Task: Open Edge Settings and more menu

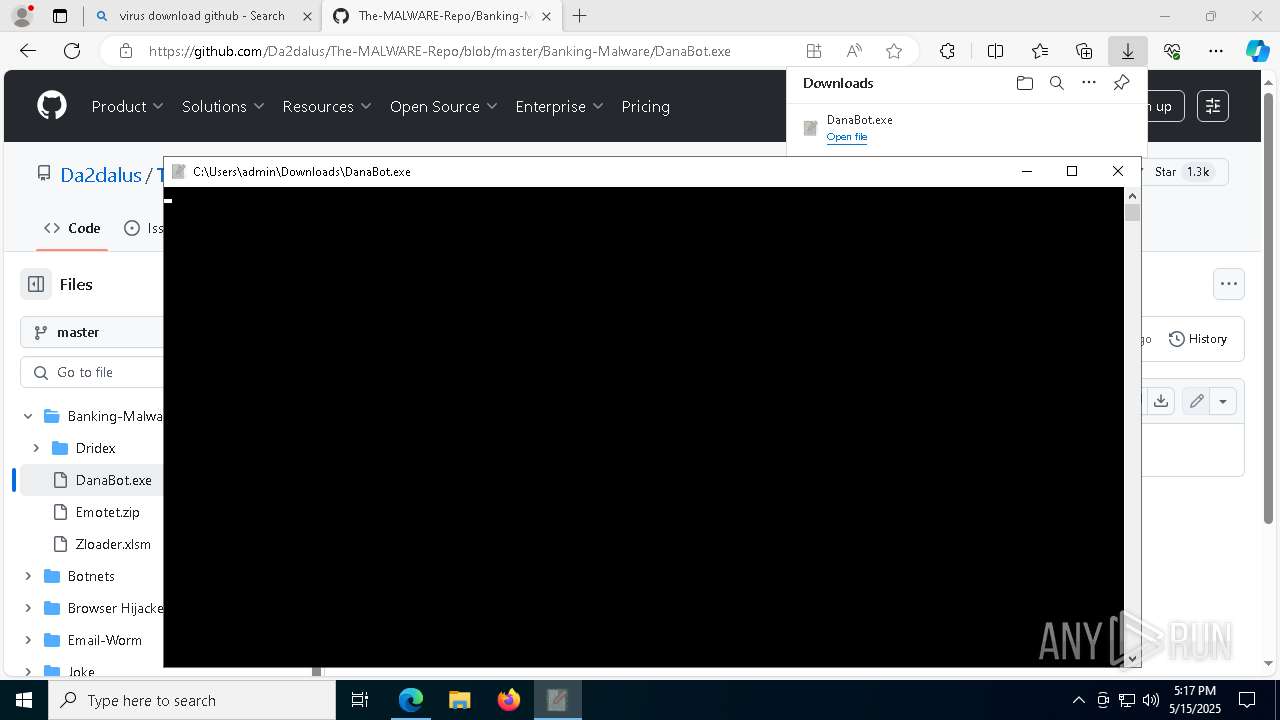Action: tap(1216, 51)
